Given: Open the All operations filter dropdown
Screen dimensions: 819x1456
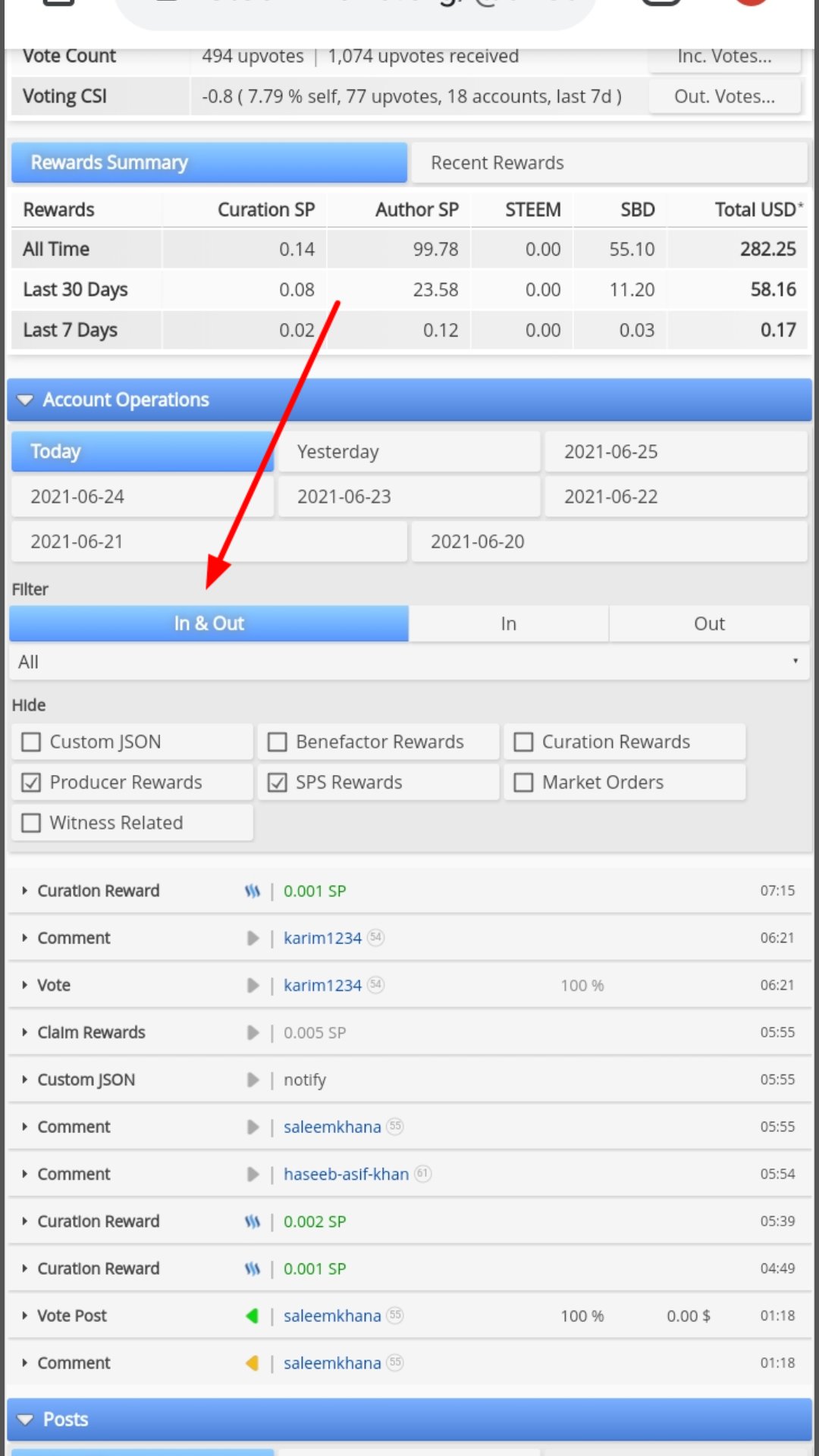Looking at the screenshot, I should (x=409, y=662).
